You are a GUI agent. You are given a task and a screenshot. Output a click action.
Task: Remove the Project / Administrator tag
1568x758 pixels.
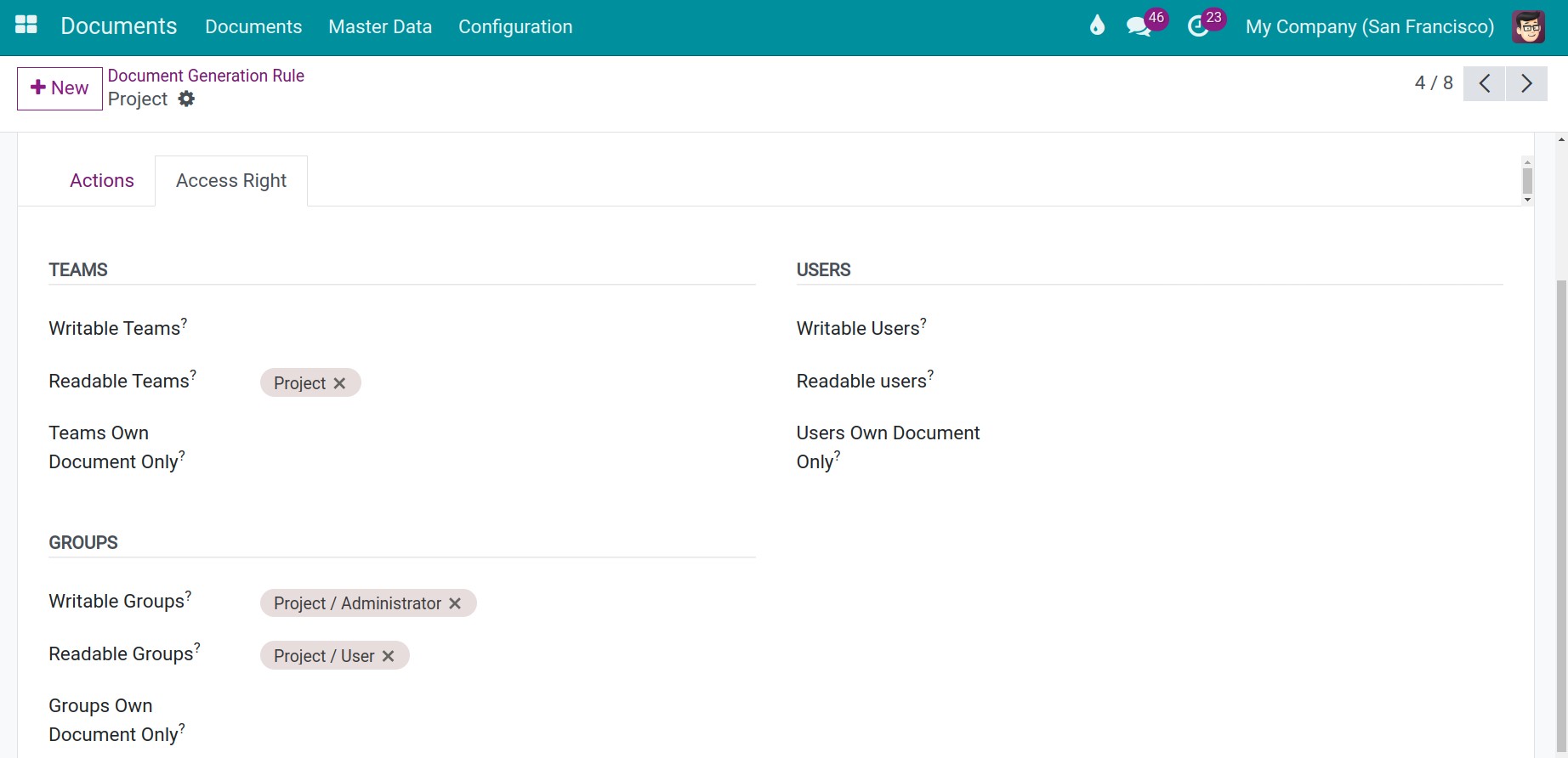pos(455,603)
